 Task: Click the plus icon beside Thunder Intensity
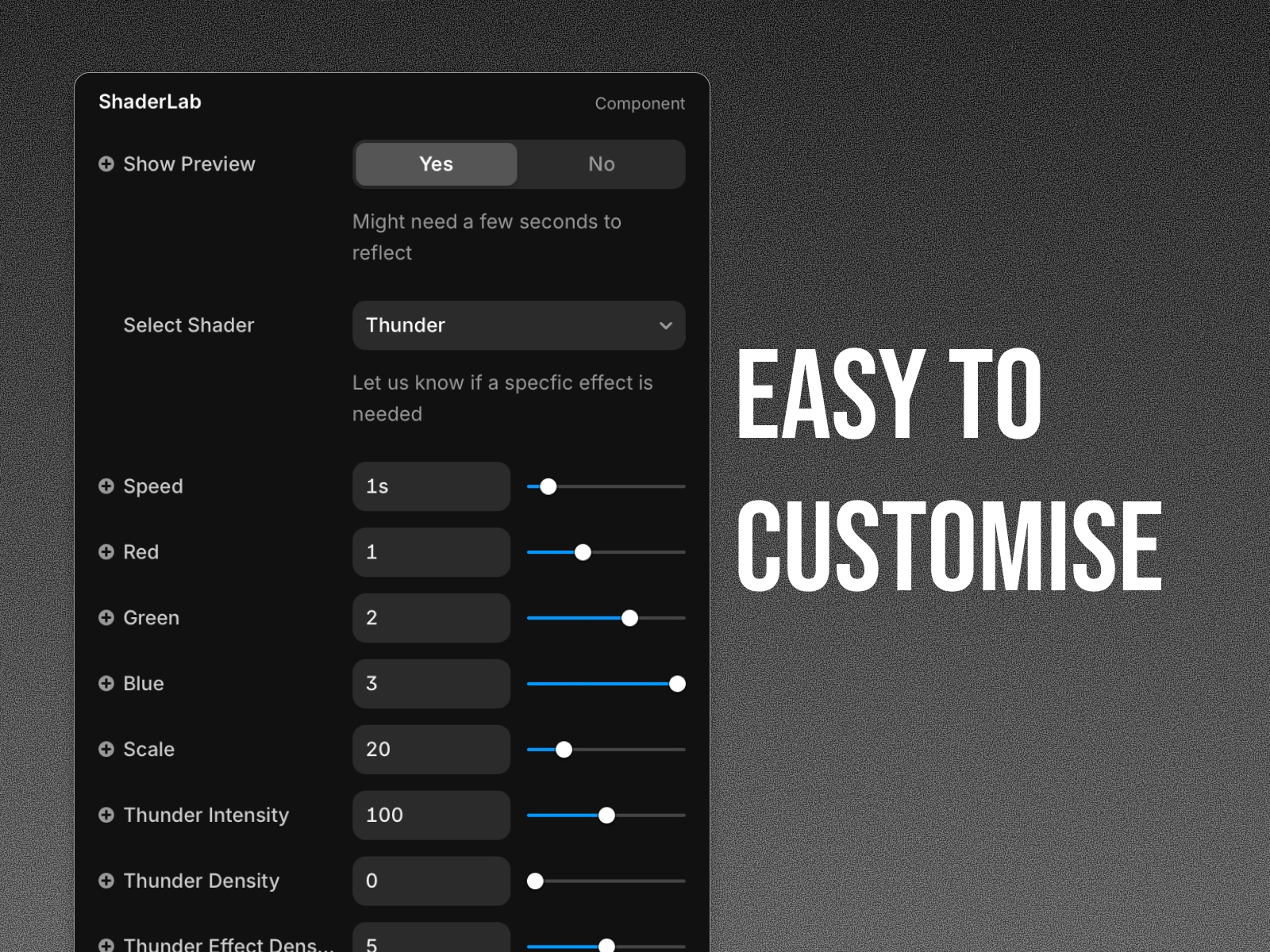click(x=107, y=815)
